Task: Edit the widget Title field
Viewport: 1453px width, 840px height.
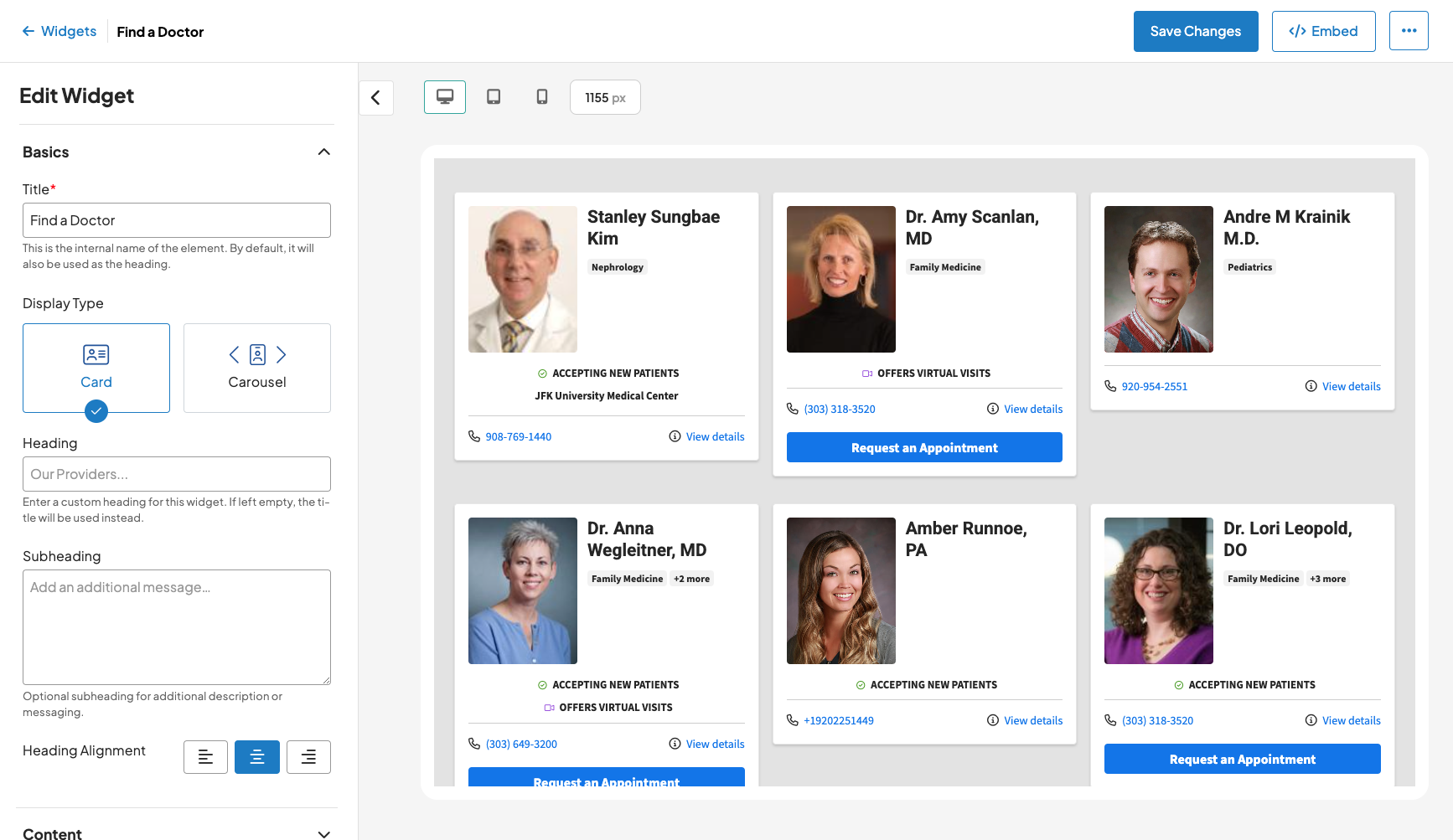Action: (176, 220)
